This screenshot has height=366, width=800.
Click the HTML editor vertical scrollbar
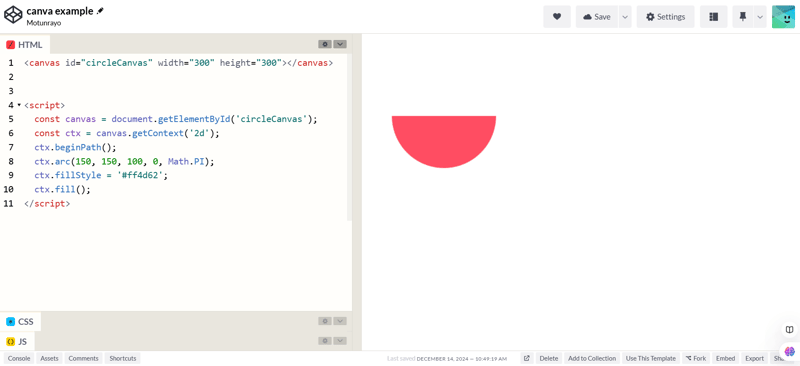[x=349, y=137]
